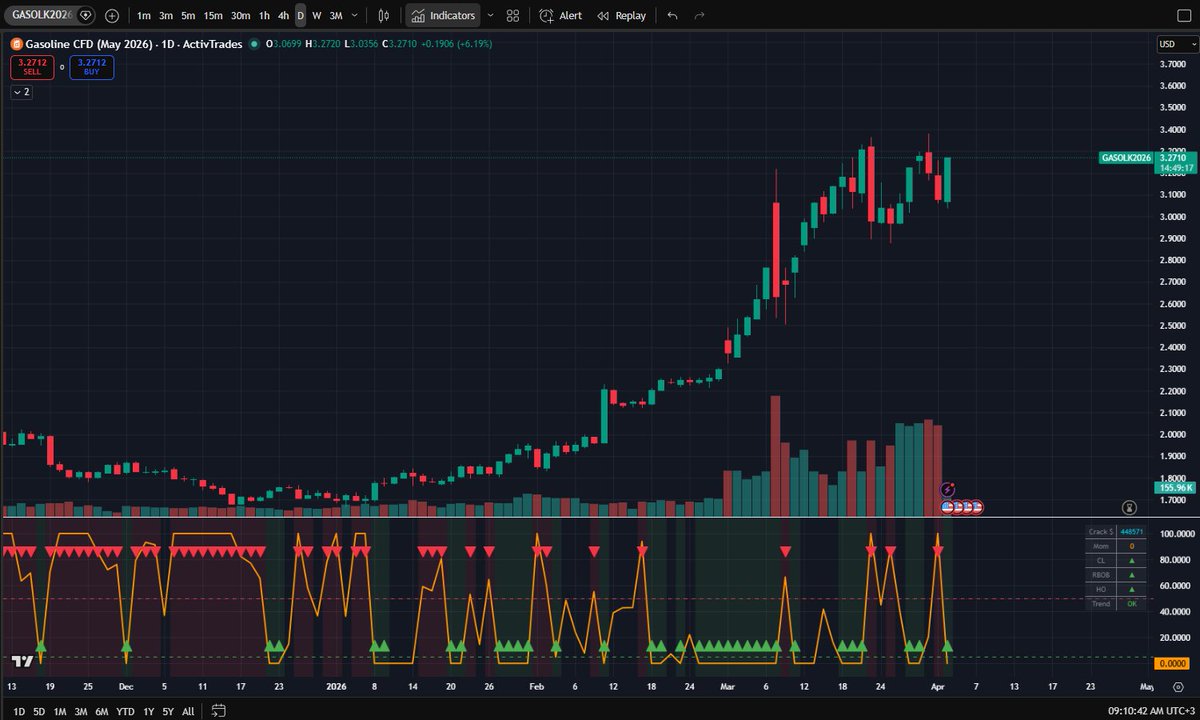Click the plus compare-symbol icon
Screen dimensions: 1200x720
pyautogui.click(x=112, y=16)
